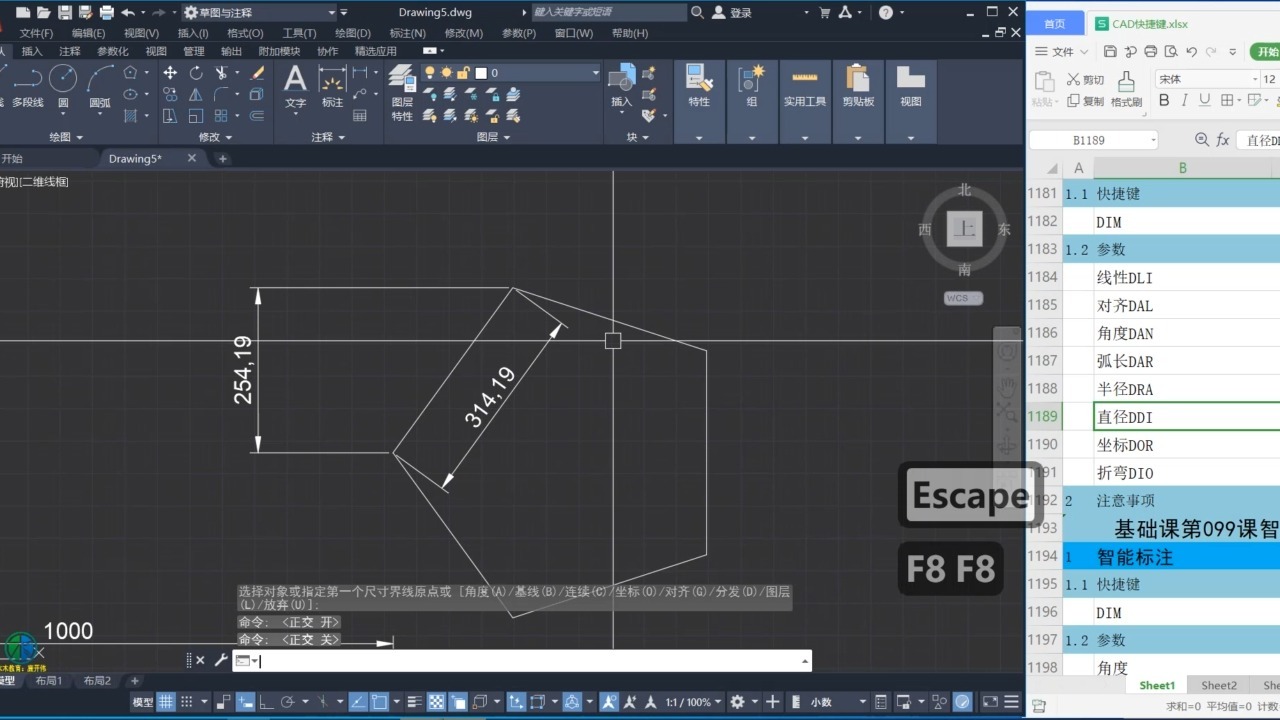1280x720 pixels.
Task: Click the fx insert function icon
Action: click(1222, 140)
